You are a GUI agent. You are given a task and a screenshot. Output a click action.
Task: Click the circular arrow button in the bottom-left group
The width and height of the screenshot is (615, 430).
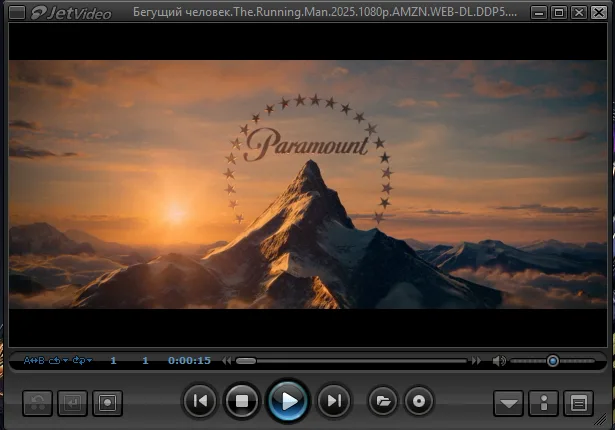pyautogui.click(x=38, y=403)
